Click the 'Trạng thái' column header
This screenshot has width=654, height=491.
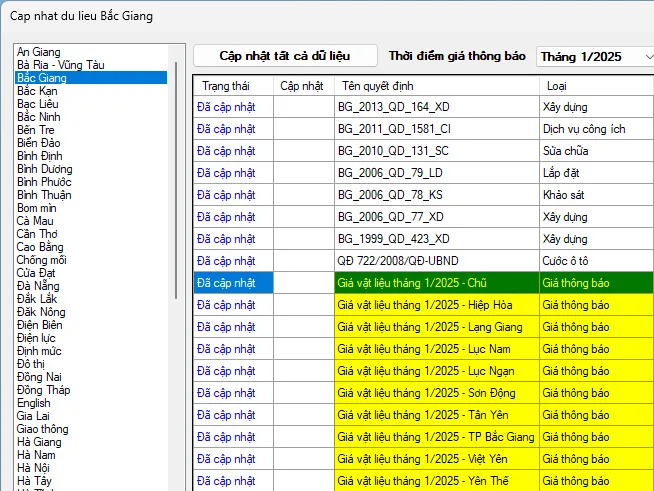[x=229, y=85]
